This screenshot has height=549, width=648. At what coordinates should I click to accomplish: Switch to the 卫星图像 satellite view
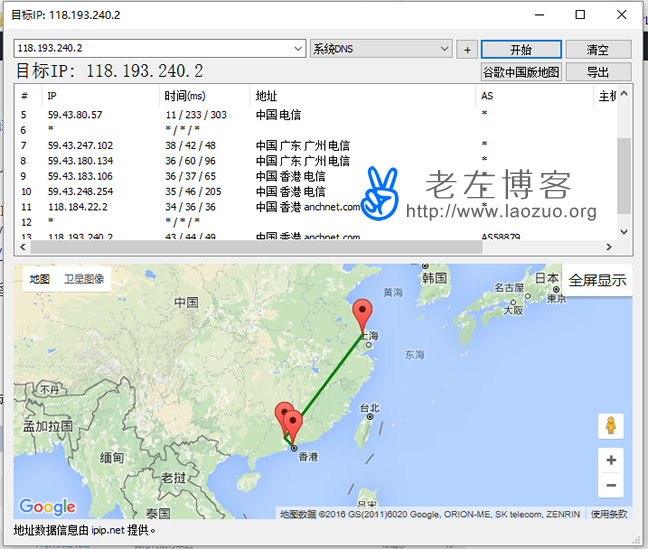click(83, 279)
